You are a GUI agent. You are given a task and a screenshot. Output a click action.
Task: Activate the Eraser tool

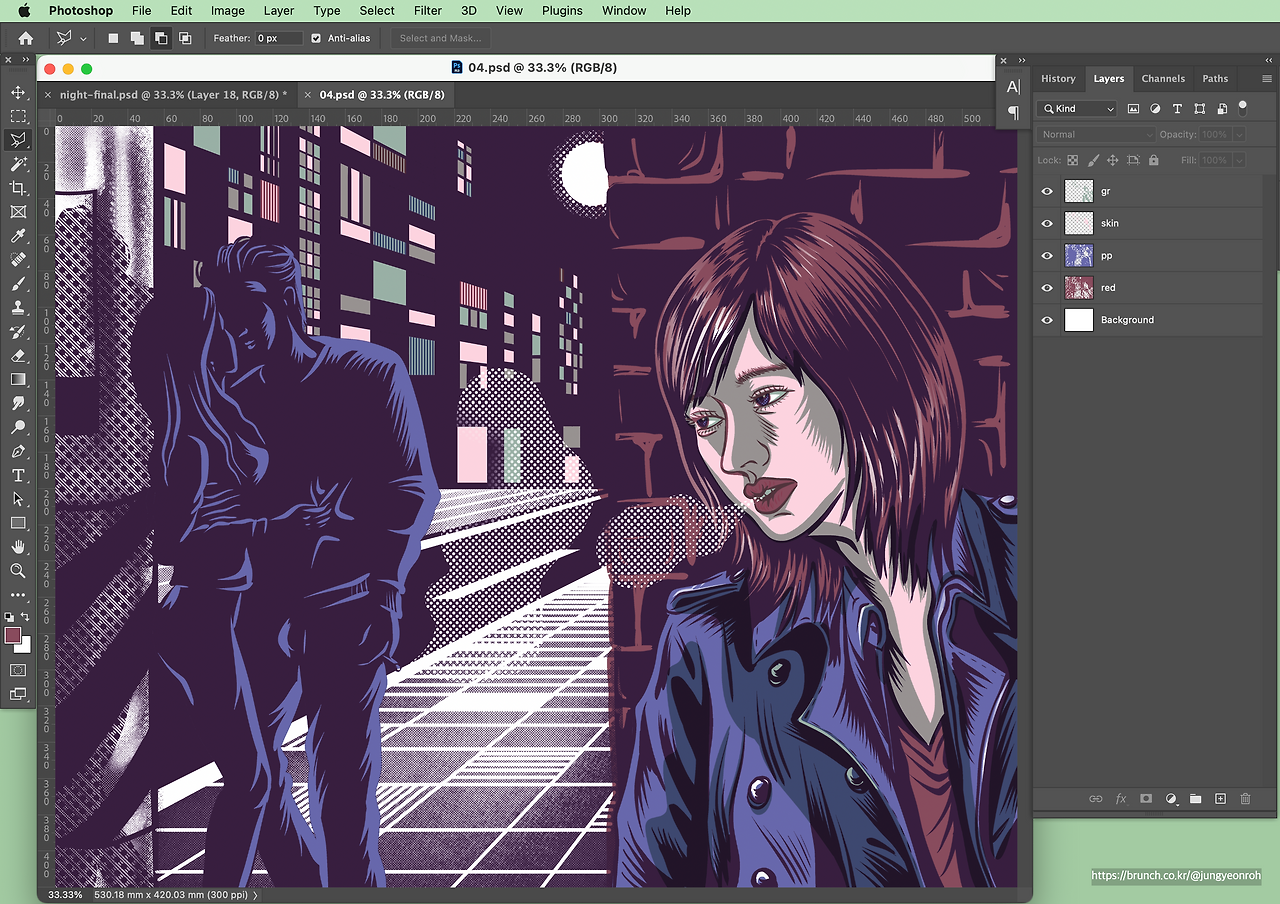[18, 355]
